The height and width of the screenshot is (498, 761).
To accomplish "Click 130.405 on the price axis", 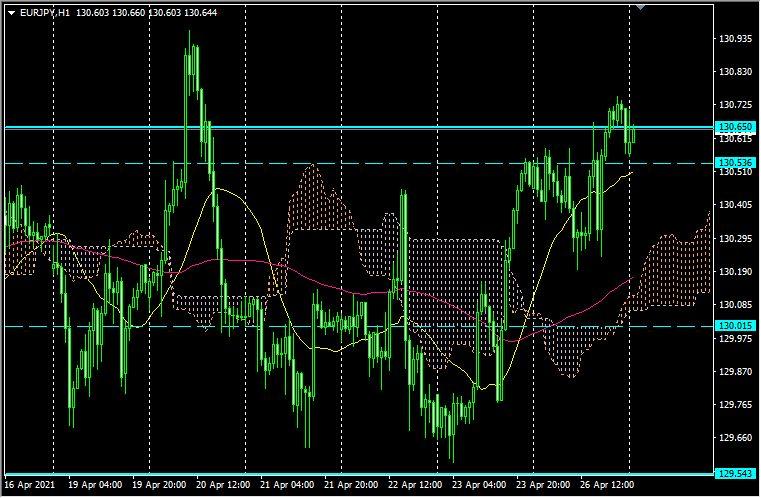I will pyautogui.click(x=735, y=205).
